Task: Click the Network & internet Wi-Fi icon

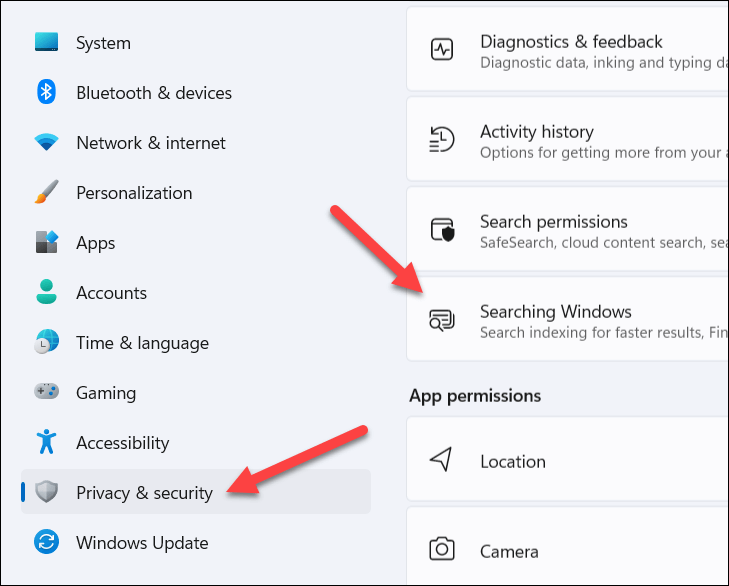Action: click(x=47, y=142)
